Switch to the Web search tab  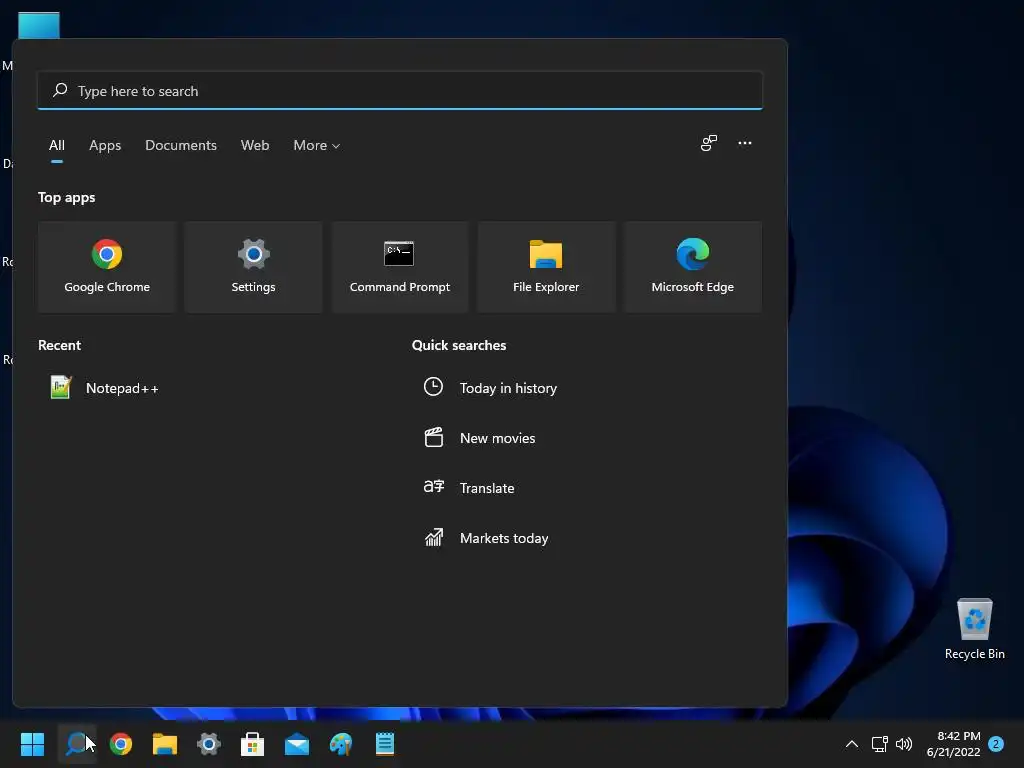coord(255,145)
